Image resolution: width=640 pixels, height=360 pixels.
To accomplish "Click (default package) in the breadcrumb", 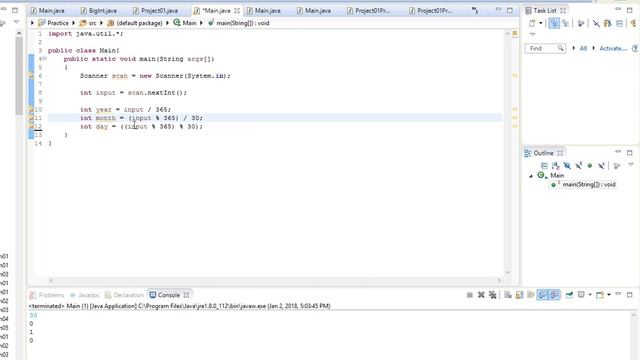I will (x=139, y=23).
